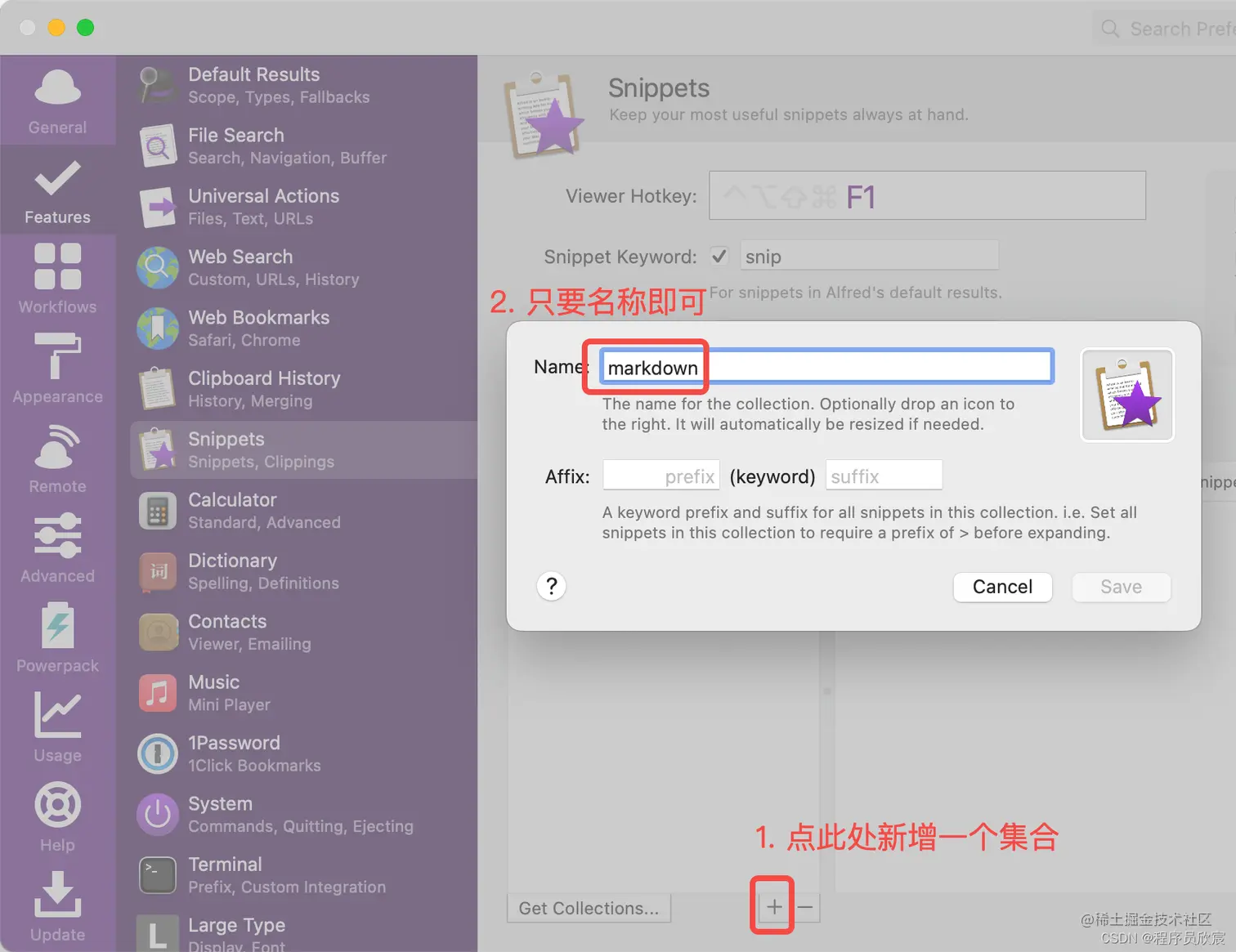Switch to the Workflows section
Screen dimensions: 1236x952
[x=56, y=279]
